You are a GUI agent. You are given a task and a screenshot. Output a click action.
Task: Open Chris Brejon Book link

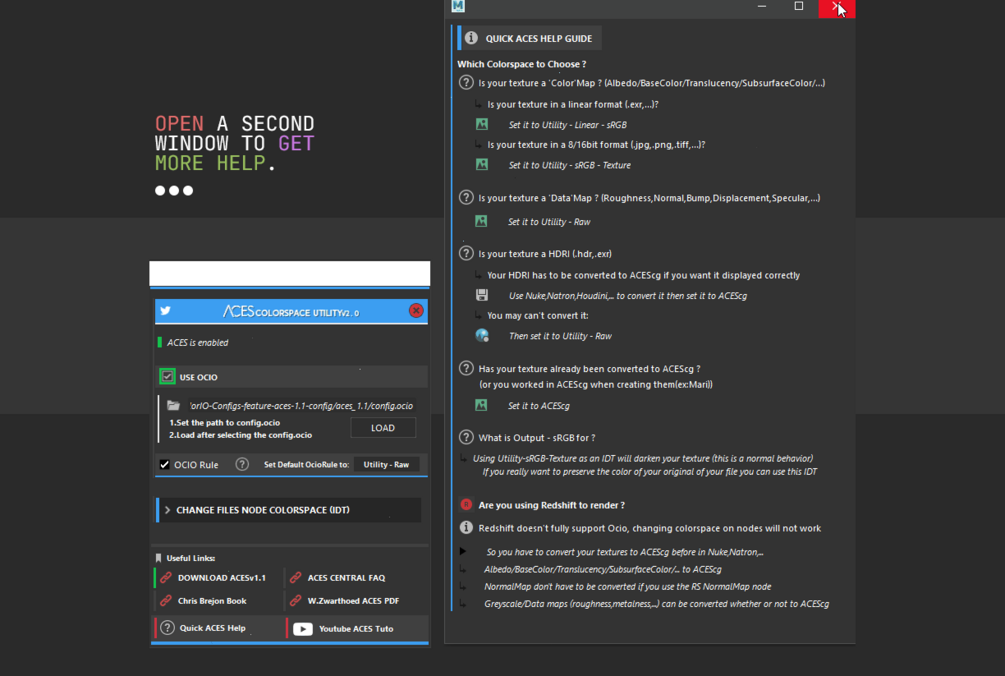pos(212,601)
